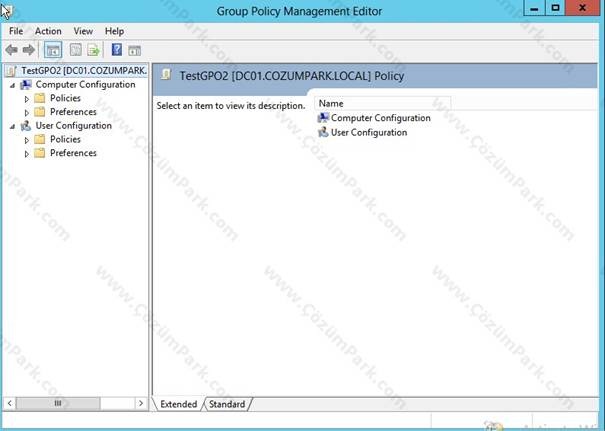This screenshot has height=431, width=605.
Task: Select Preferences label under User Configuration
Action: 73,153
